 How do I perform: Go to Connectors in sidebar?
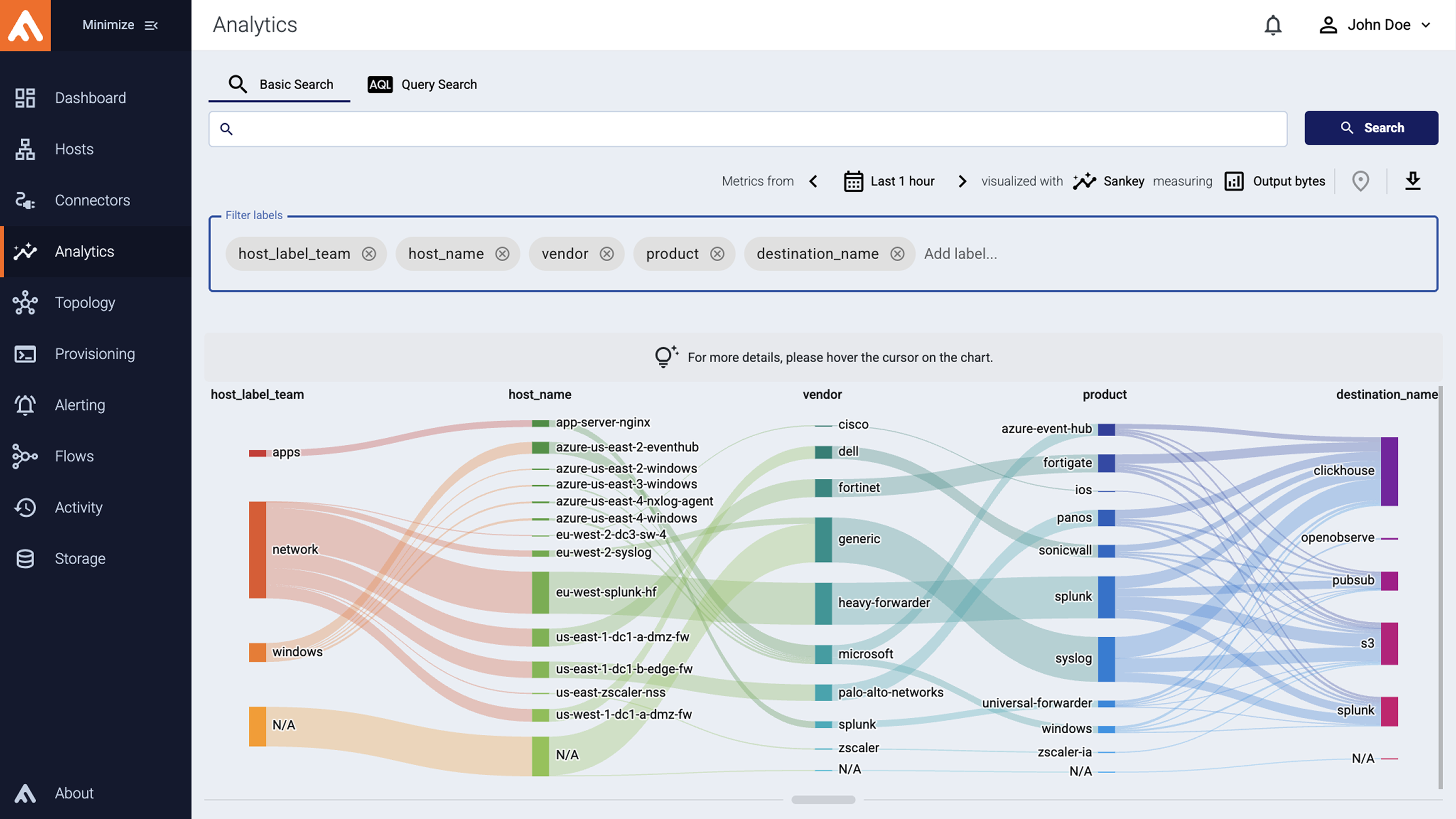click(92, 200)
